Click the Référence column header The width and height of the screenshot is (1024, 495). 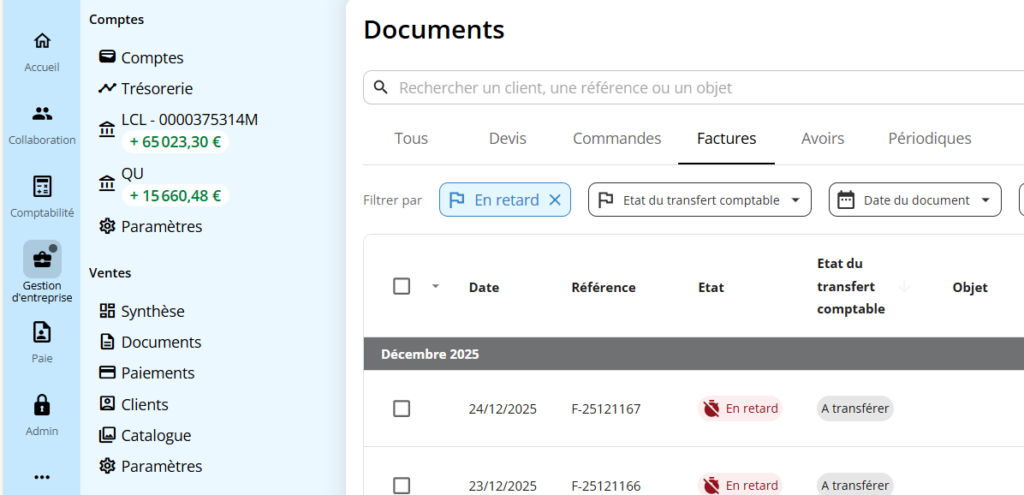click(603, 287)
